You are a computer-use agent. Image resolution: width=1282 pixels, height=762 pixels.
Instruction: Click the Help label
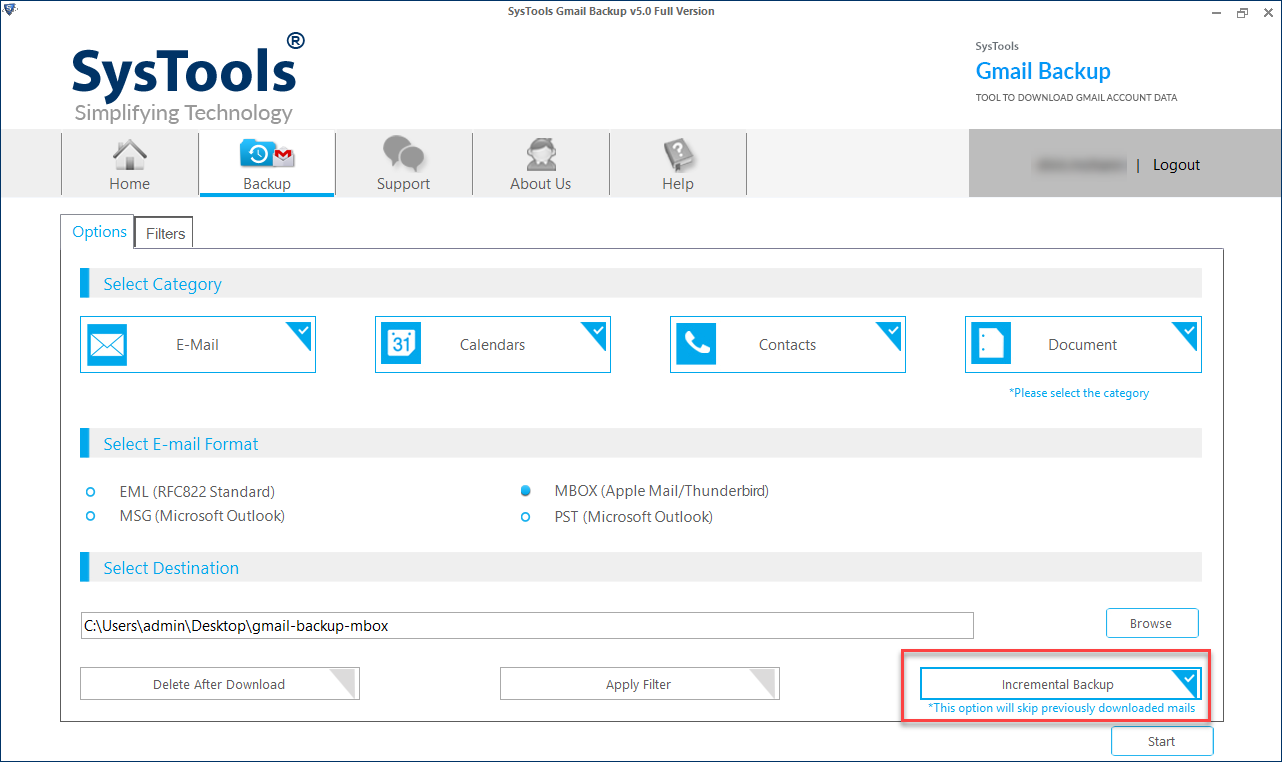[678, 184]
